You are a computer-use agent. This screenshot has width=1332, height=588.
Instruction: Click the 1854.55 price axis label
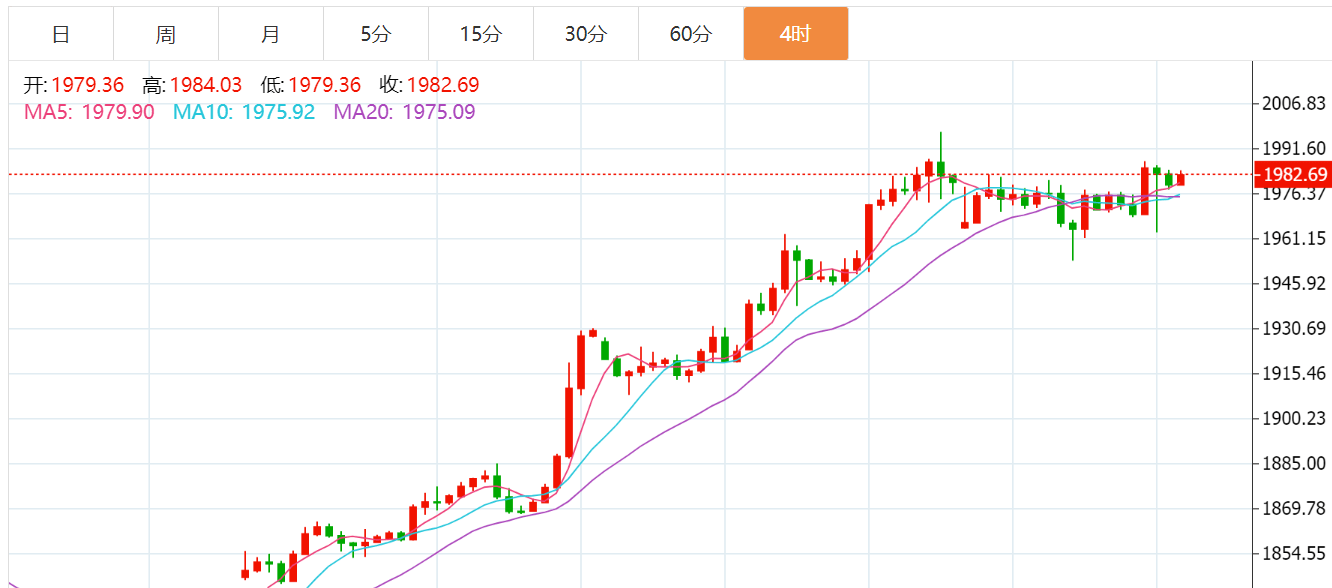1295,554
